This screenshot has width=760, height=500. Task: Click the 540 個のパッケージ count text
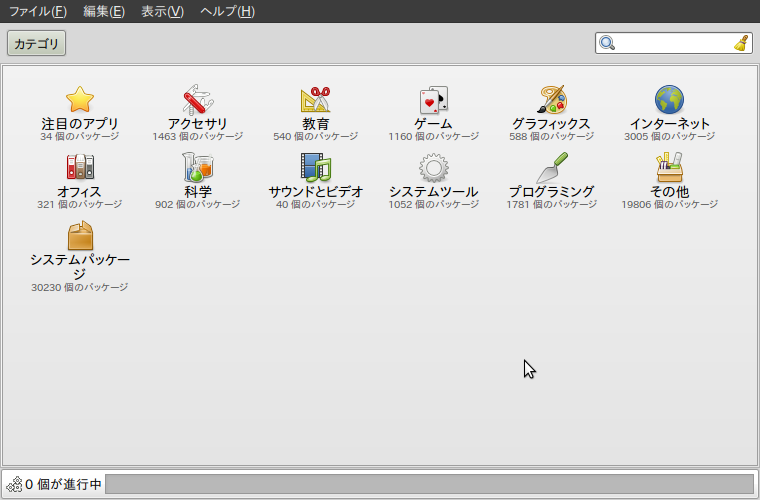[316, 137]
